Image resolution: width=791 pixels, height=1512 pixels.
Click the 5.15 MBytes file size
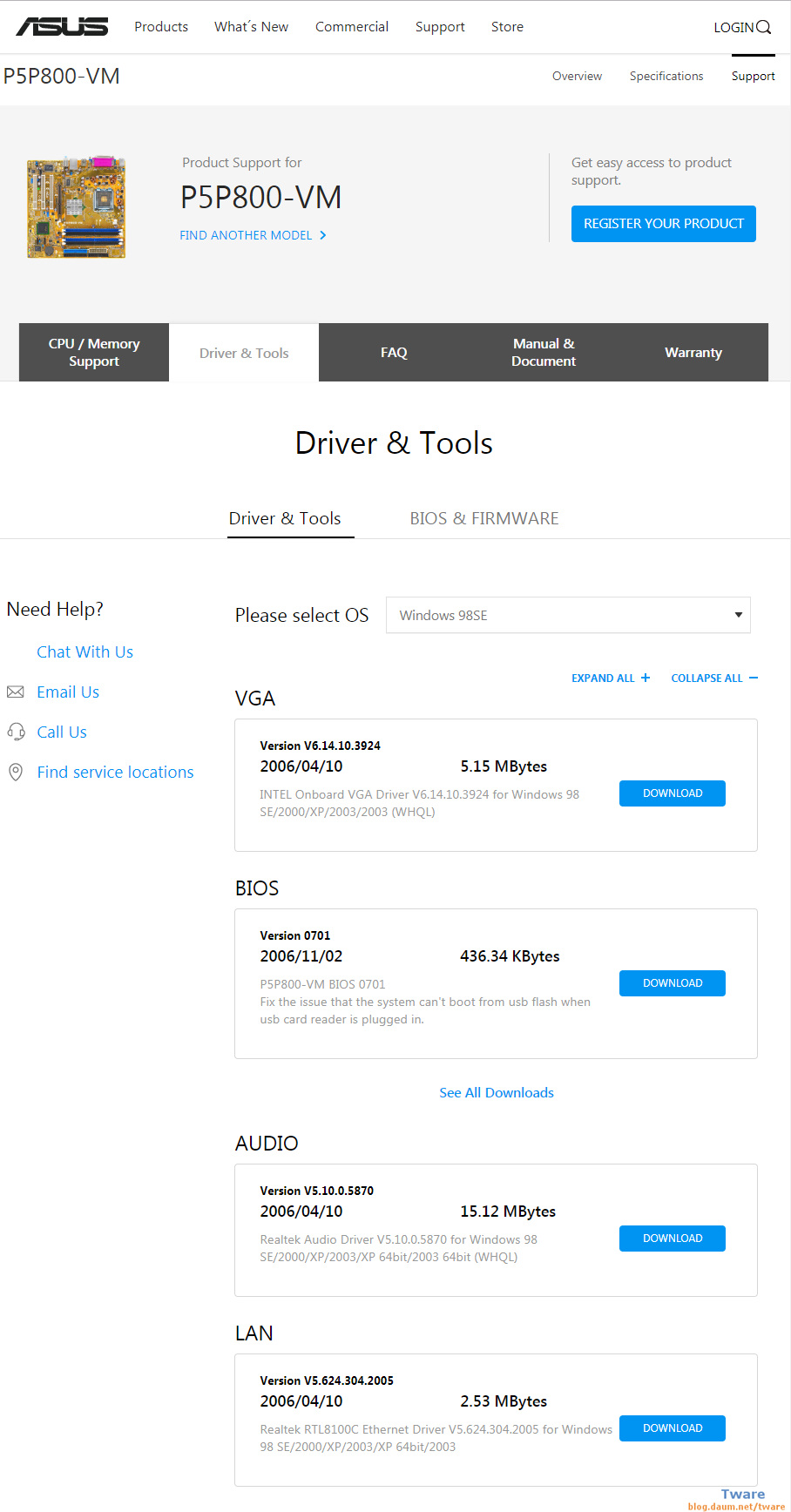pos(504,766)
